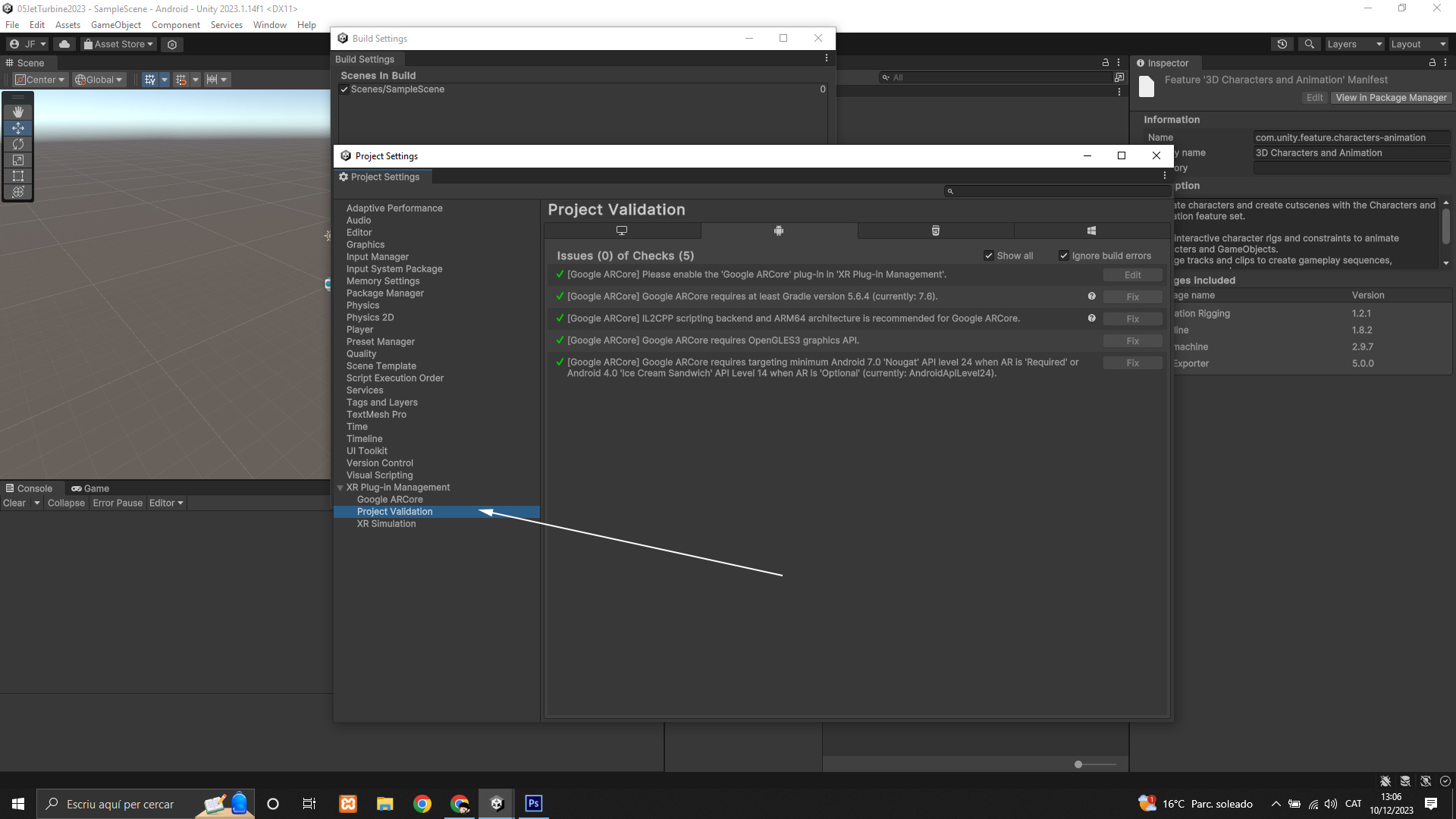Toggle Ignore build errors checkbox
This screenshot has height=819, width=1456.
(1064, 256)
